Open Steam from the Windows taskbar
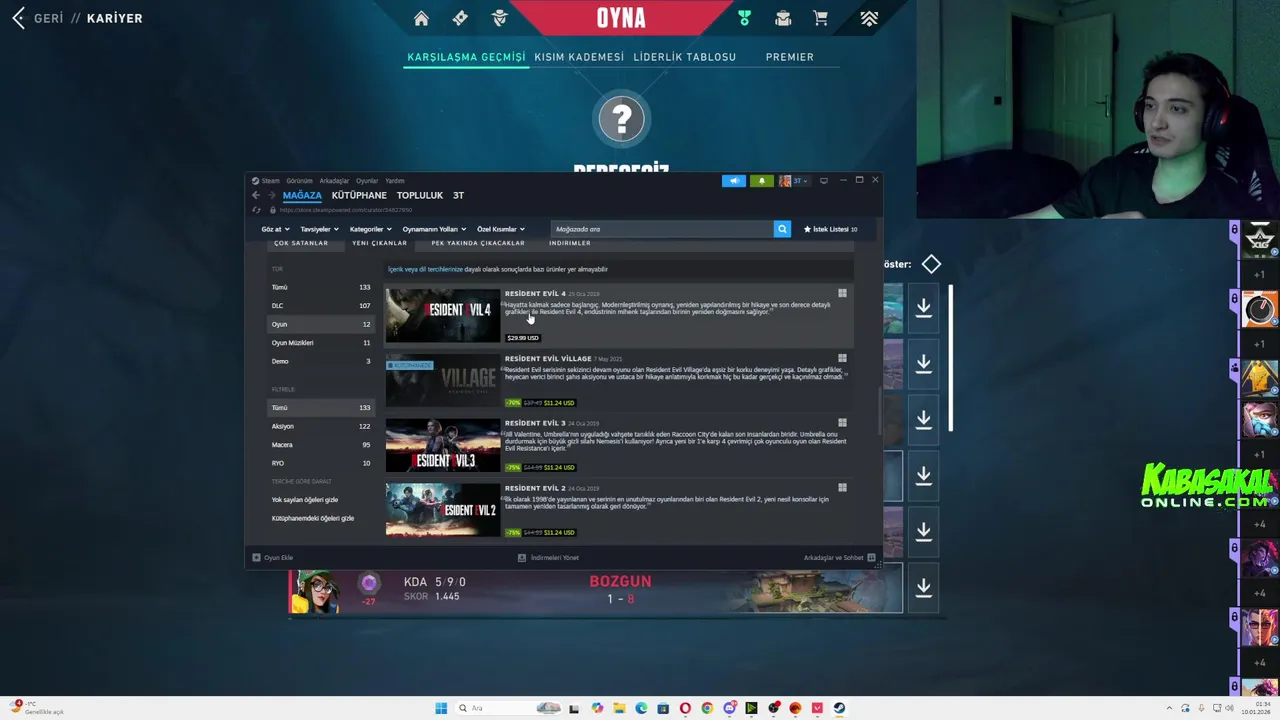Viewport: 1280px width, 720px height. [x=839, y=708]
